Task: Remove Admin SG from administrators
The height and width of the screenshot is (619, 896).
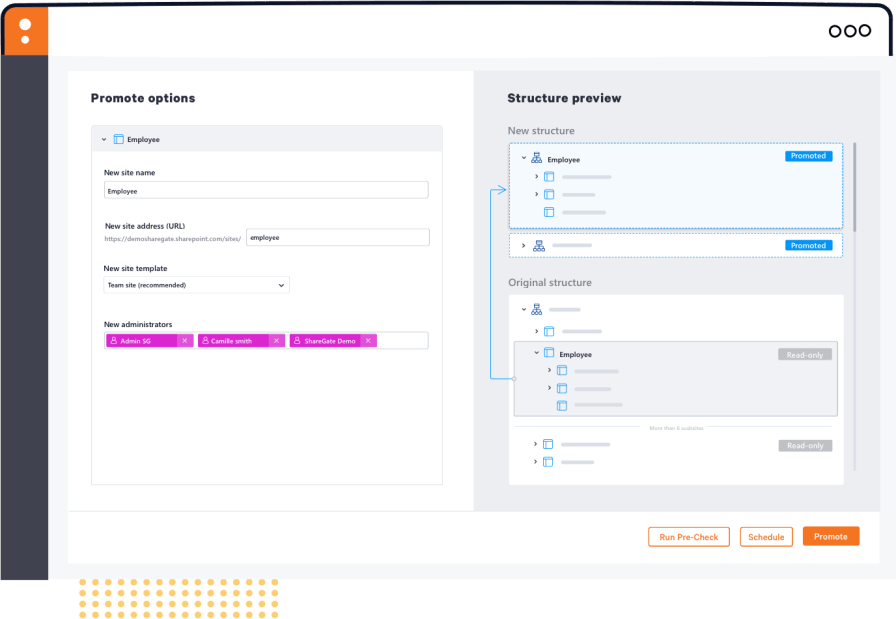Action: point(184,341)
